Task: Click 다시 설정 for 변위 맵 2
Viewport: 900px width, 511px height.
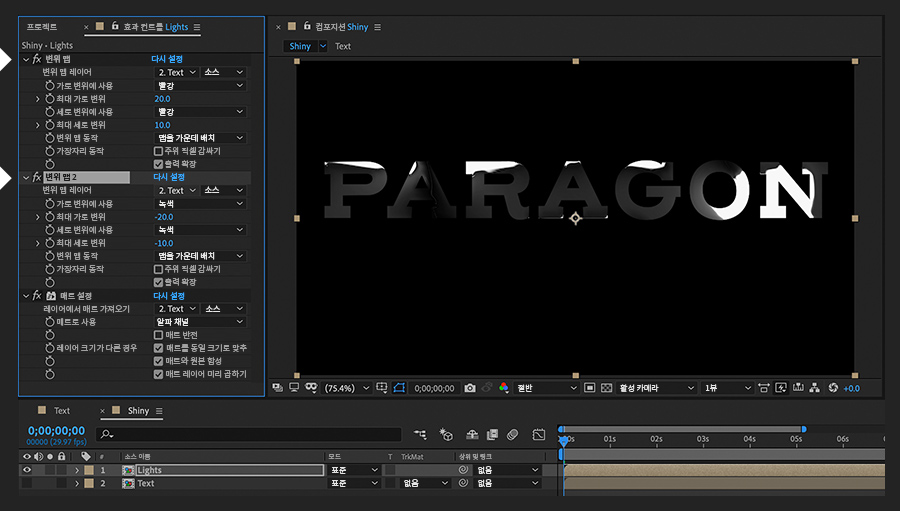Action: click(x=168, y=177)
